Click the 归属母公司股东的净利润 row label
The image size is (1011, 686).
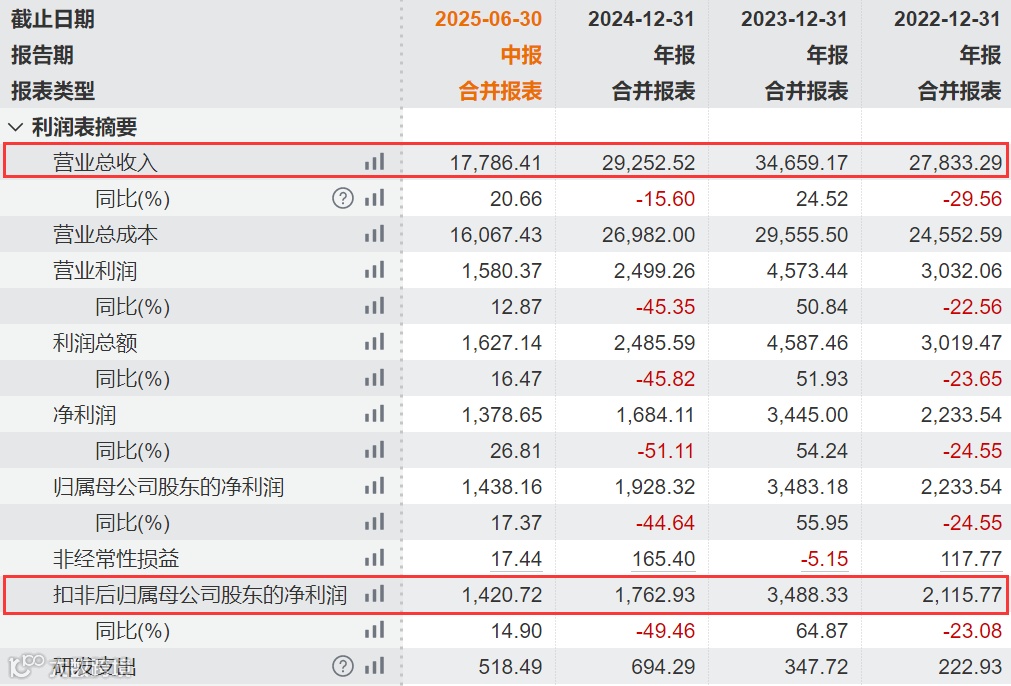[168, 487]
